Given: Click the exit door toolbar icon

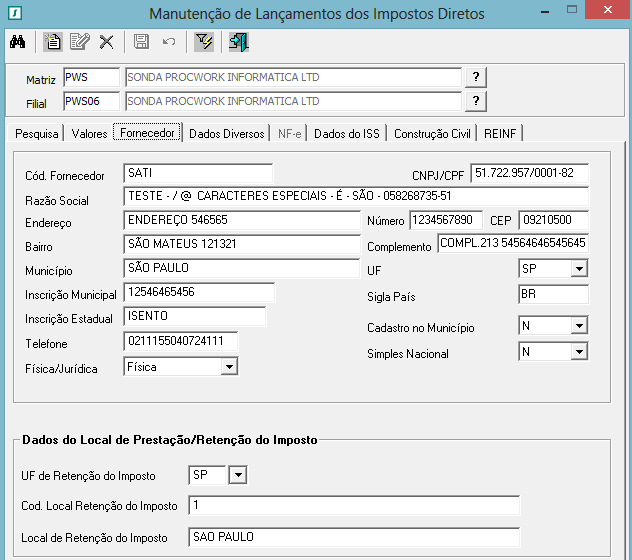Looking at the screenshot, I should point(239,42).
